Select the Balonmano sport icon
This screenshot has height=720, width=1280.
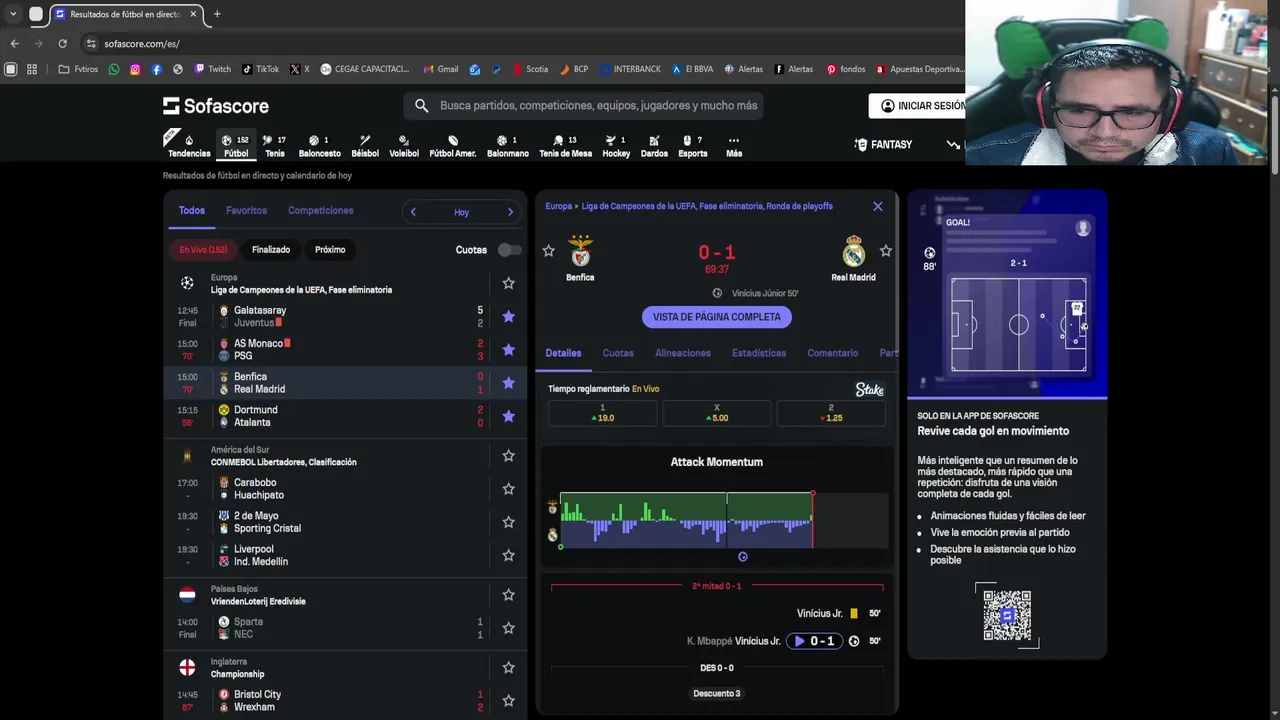[x=508, y=146]
